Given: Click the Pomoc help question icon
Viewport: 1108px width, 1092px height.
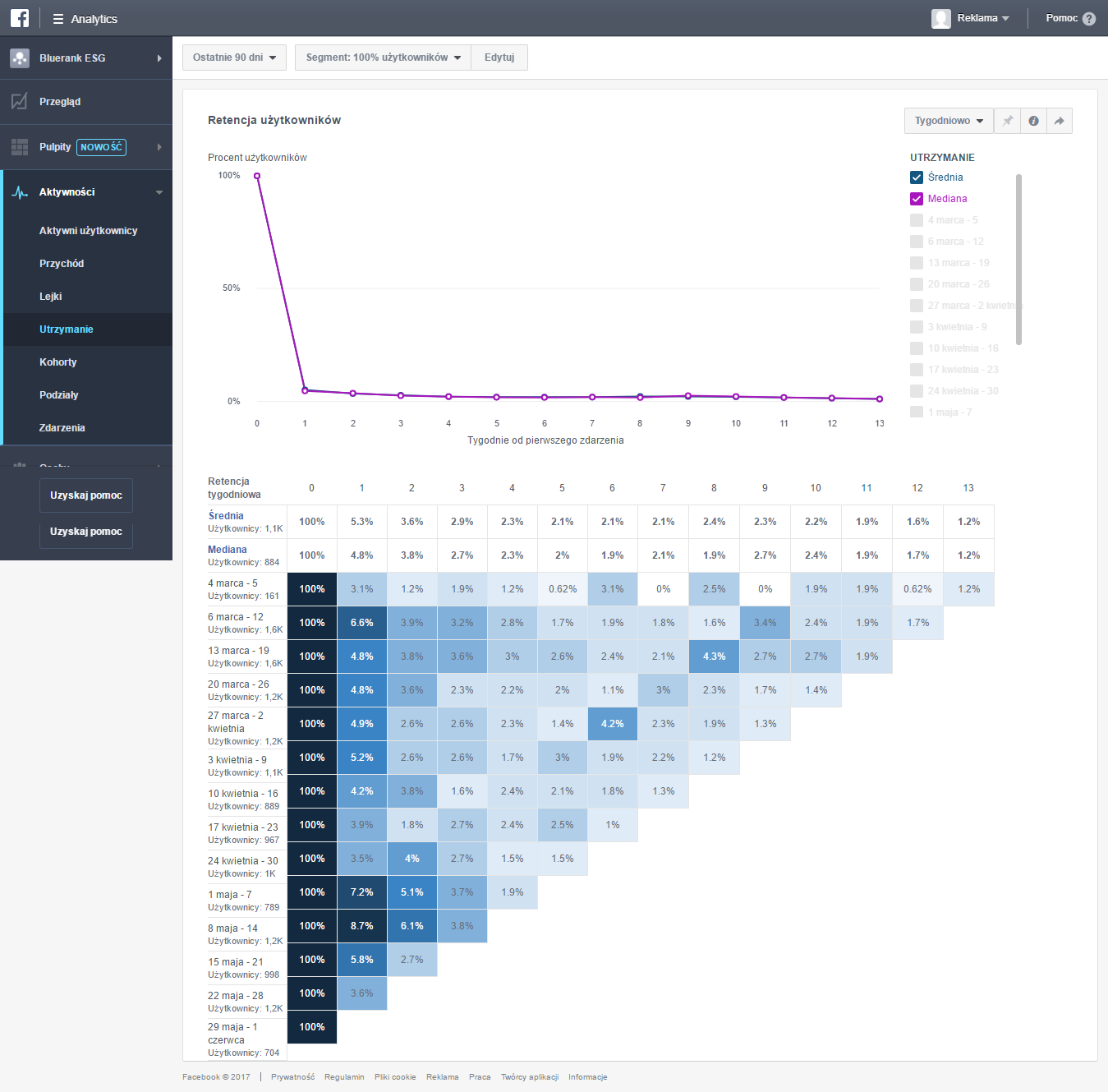Looking at the screenshot, I should point(1089,19).
